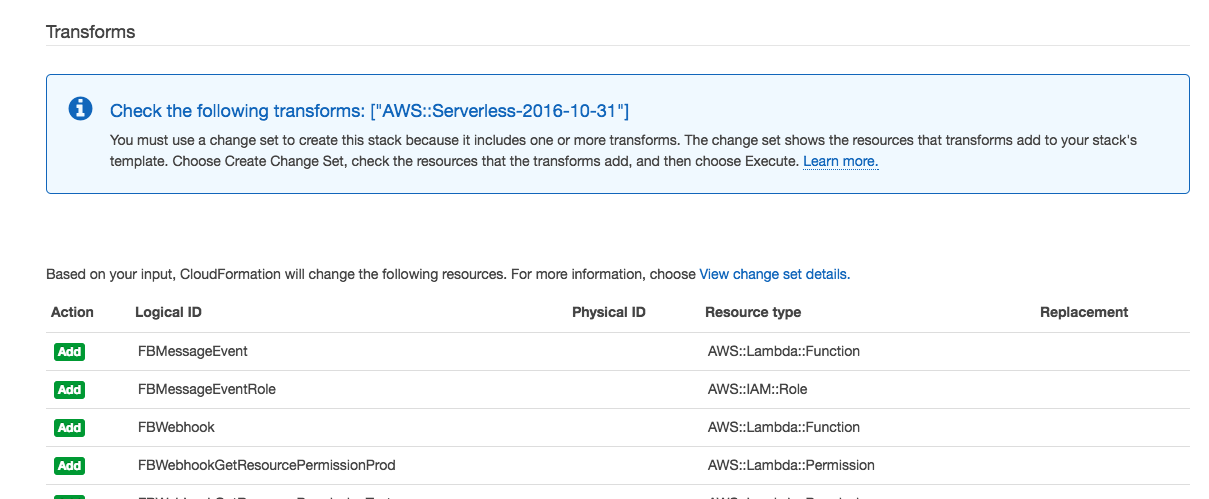Image resolution: width=1209 pixels, height=499 pixels.
Task: Select the FBMessageEventRole logical ID
Action: (x=207, y=389)
